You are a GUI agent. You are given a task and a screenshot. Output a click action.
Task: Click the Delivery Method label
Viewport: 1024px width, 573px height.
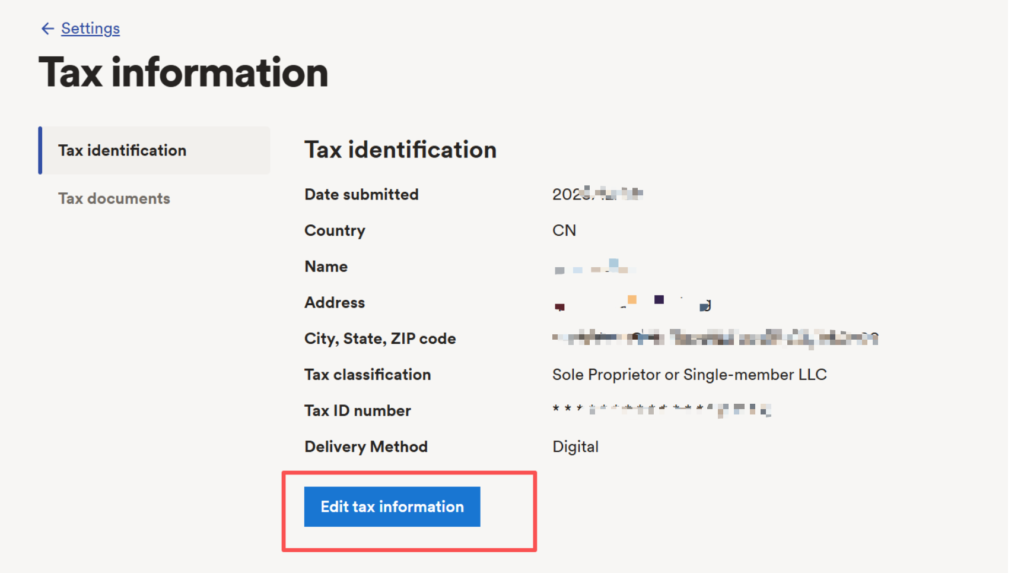[365, 447]
